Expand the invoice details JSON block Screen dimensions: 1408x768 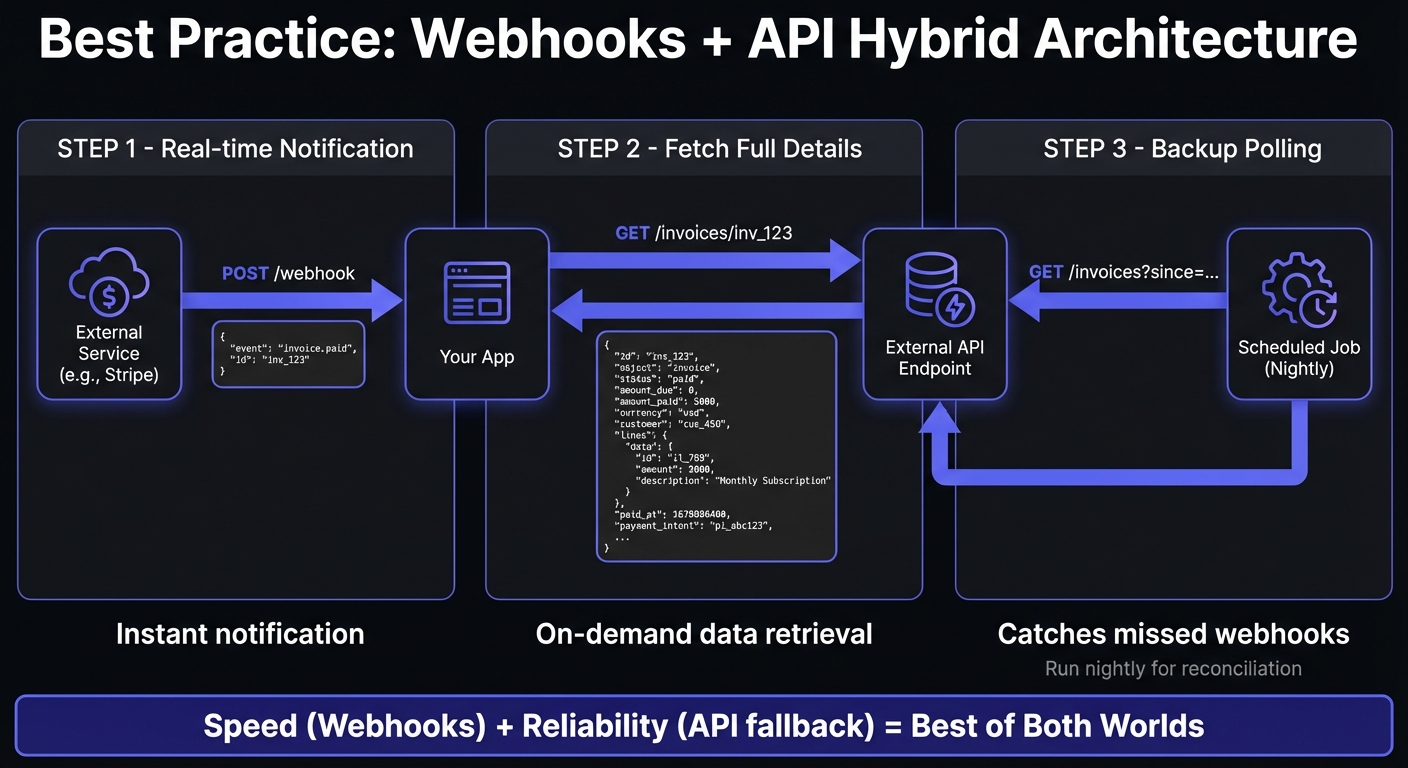pos(716,445)
